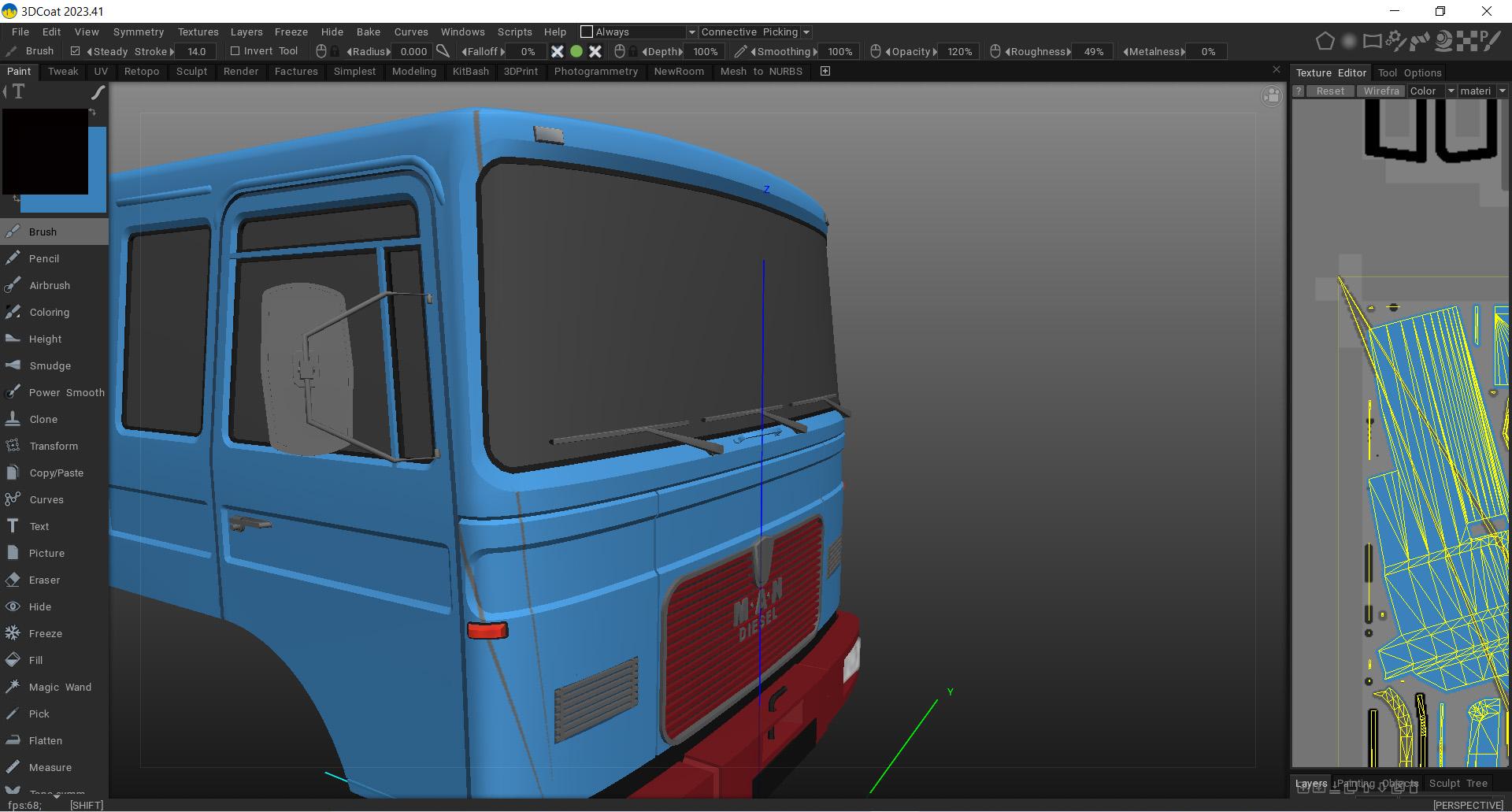The height and width of the screenshot is (812, 1512).
Task: Click the pentagon shape icon in top toolbar
Action: point(1325,41)
